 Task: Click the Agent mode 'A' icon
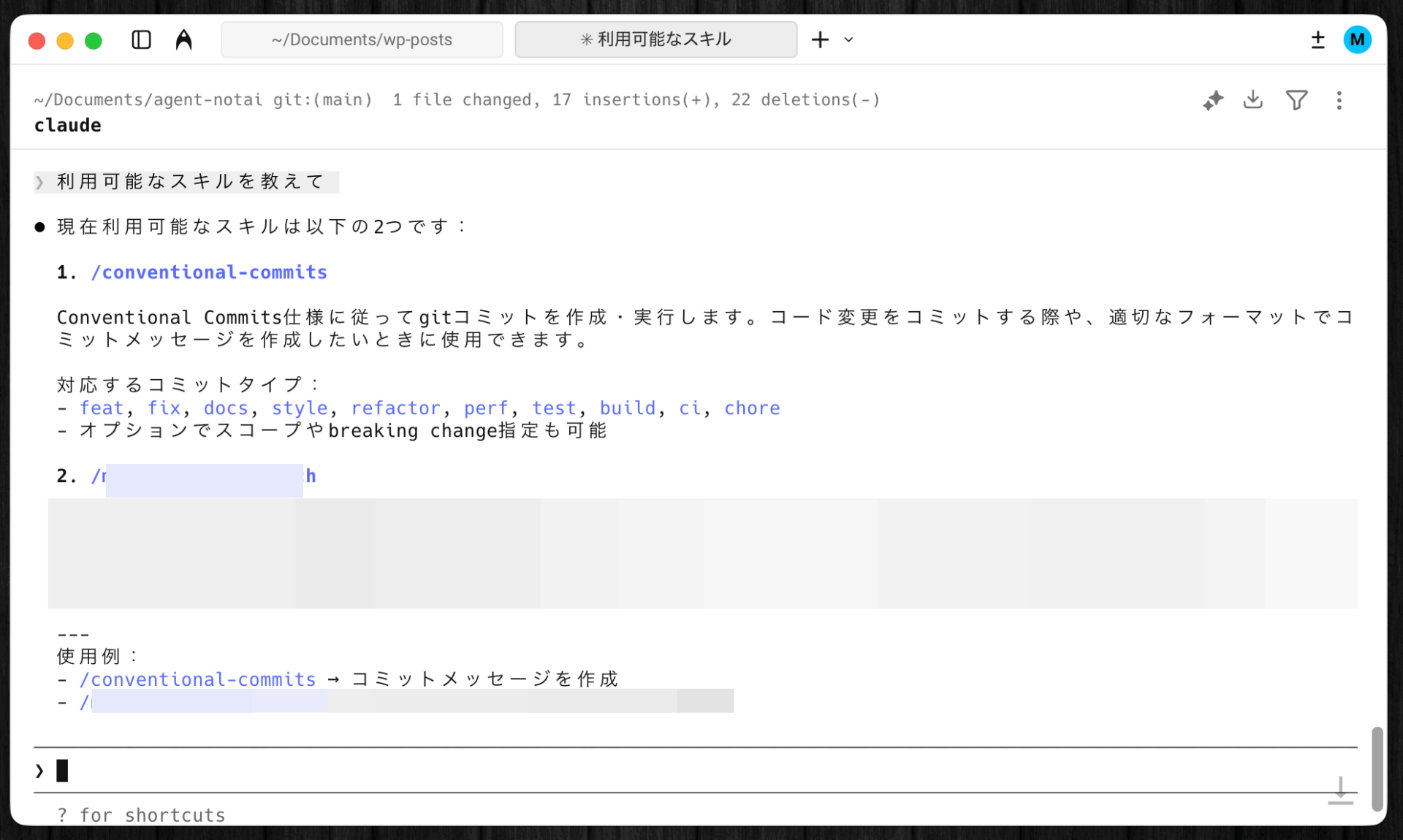(x=183, y=39)
